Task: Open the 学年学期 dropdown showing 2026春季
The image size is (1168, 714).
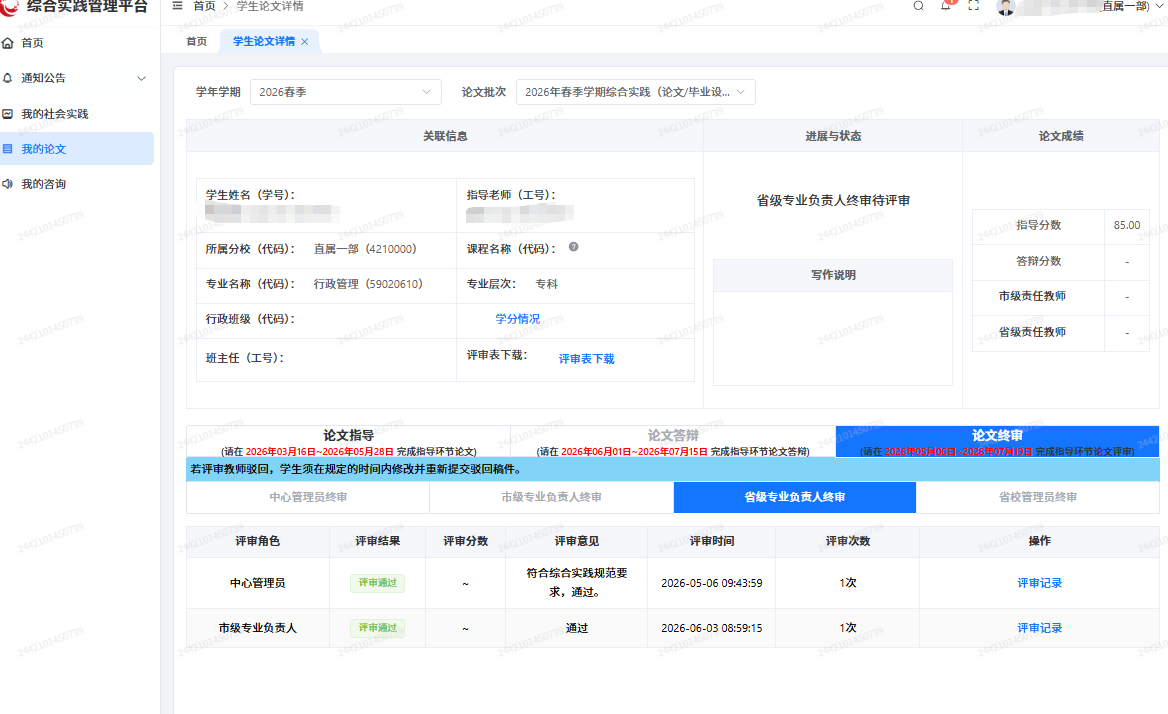Action: click(x=346, y=92)
